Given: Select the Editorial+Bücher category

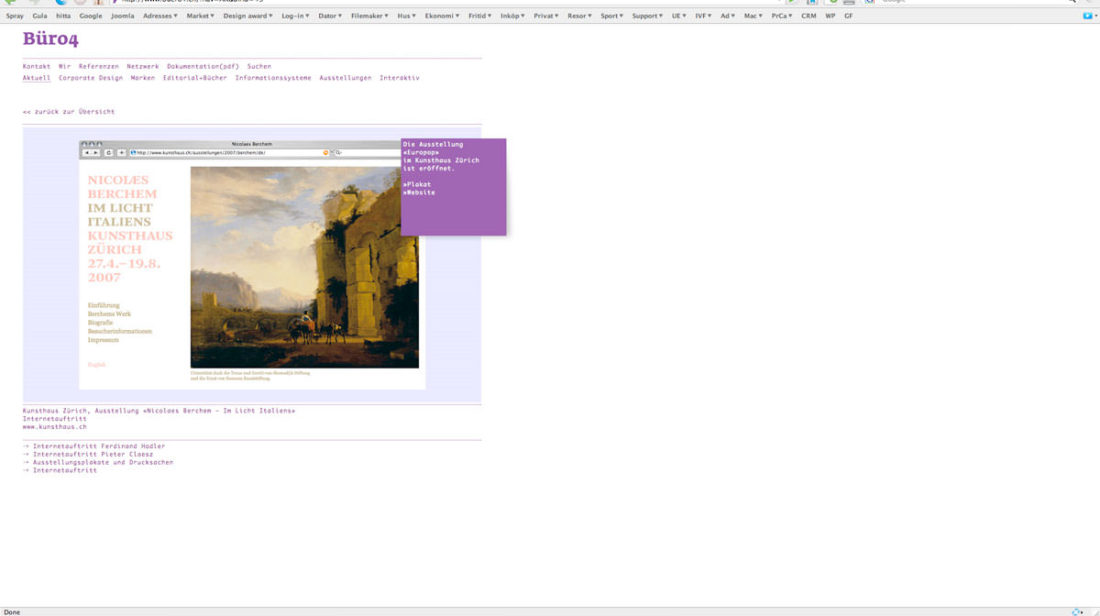Looking at the screenshot, I should [x=195, y=78].
